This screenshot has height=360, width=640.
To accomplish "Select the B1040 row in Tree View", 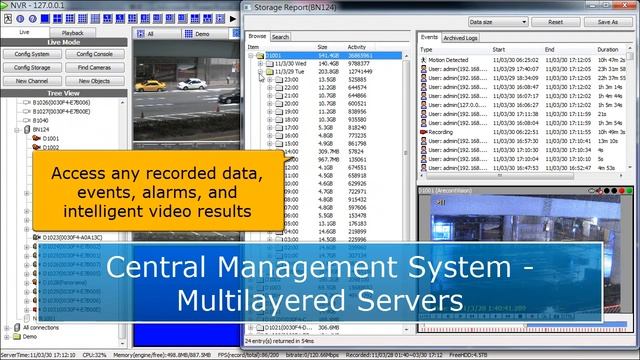I will pyautogui.click(x=40, y=120).
